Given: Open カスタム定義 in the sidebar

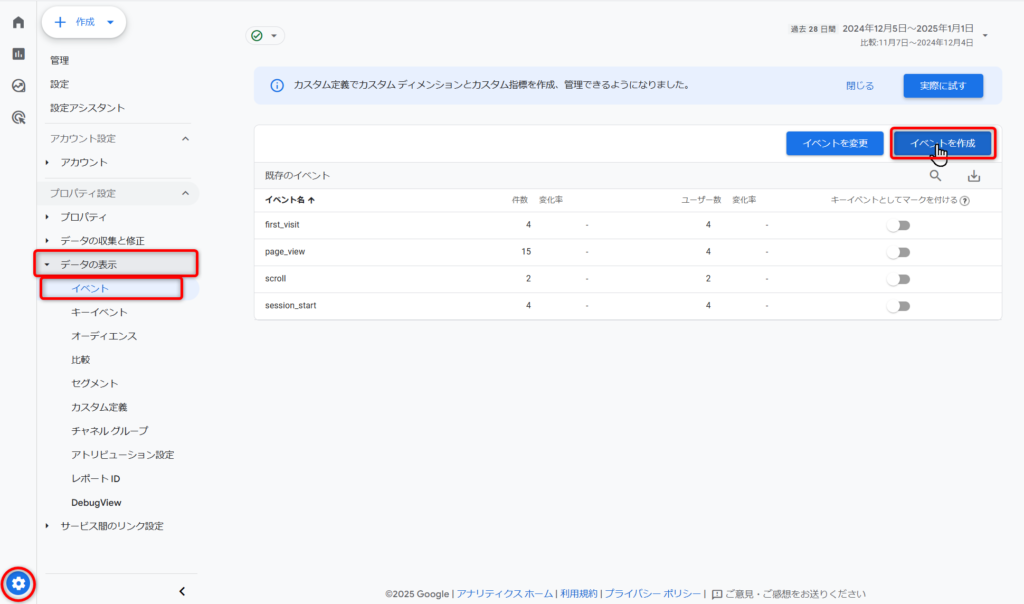Looking at the screenshot, I should click(x=99, y=407).
